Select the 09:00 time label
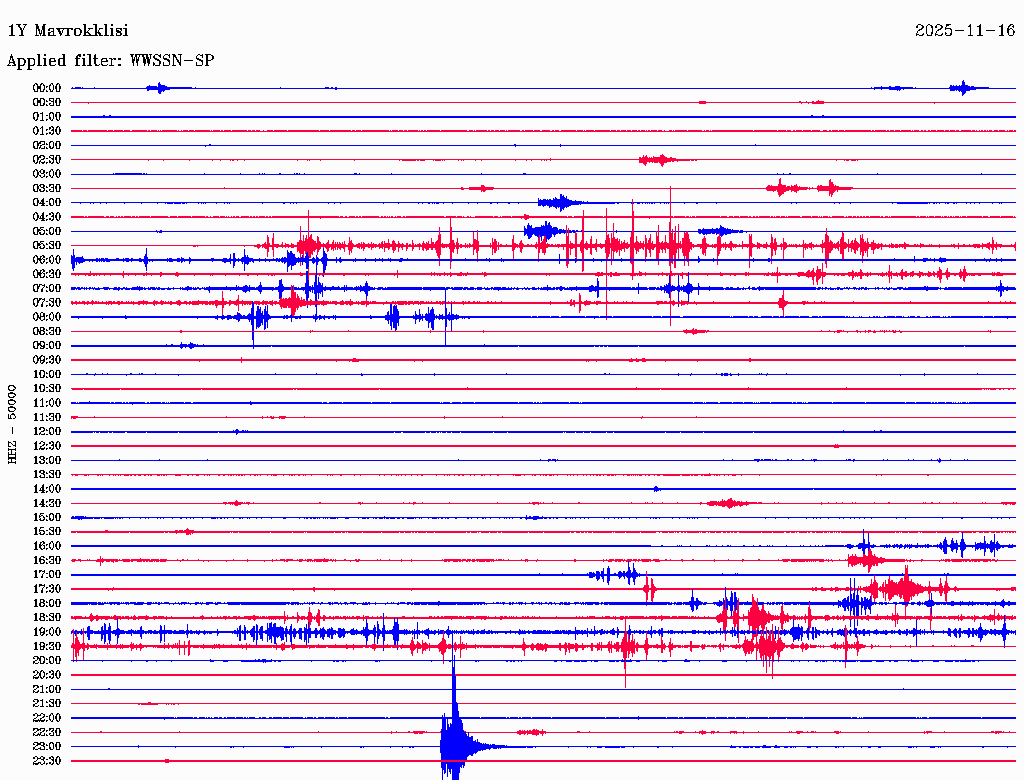The height and width of the screenshot is (780, 1024). (47, 346)
